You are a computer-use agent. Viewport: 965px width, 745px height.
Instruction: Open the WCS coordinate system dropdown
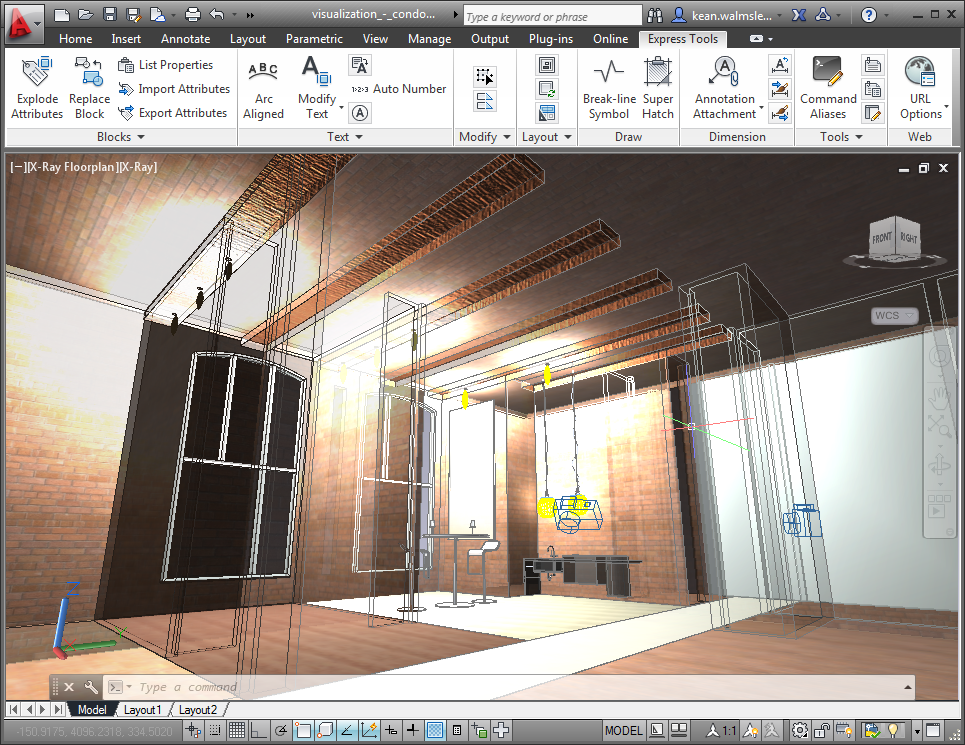tap(894, 316)
